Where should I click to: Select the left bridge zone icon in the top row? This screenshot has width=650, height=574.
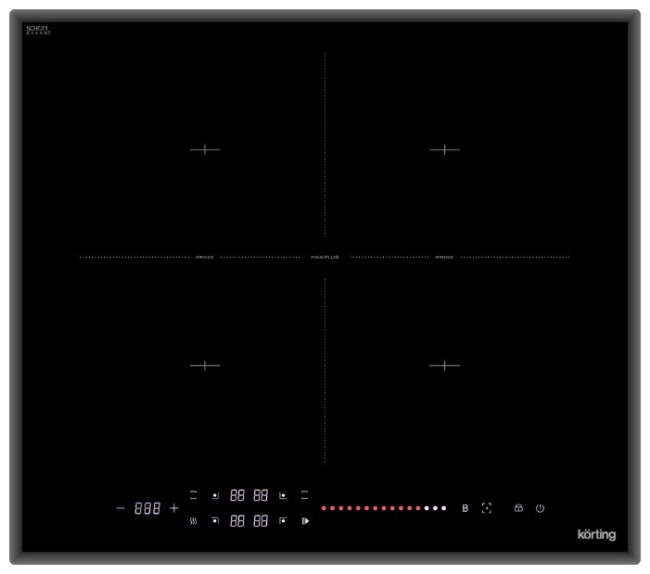pyautogui.click(x=193, y=495)
